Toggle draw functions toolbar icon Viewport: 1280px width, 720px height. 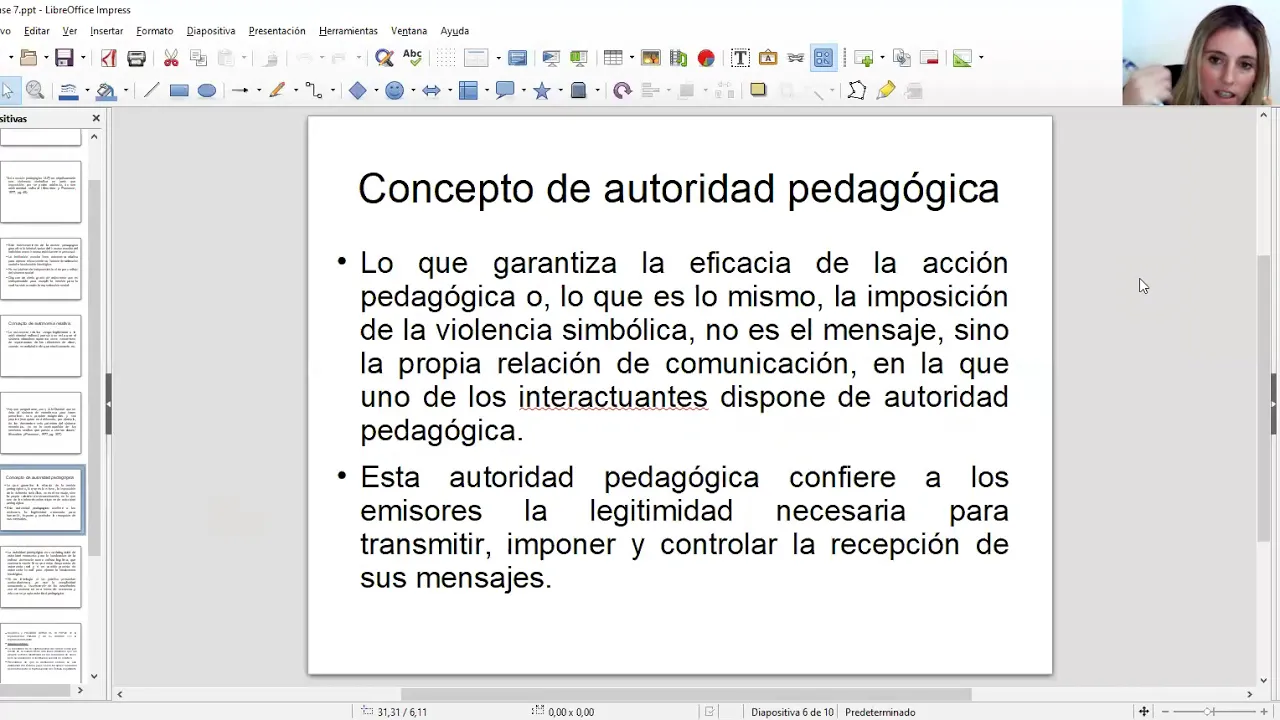click(823, 58)
